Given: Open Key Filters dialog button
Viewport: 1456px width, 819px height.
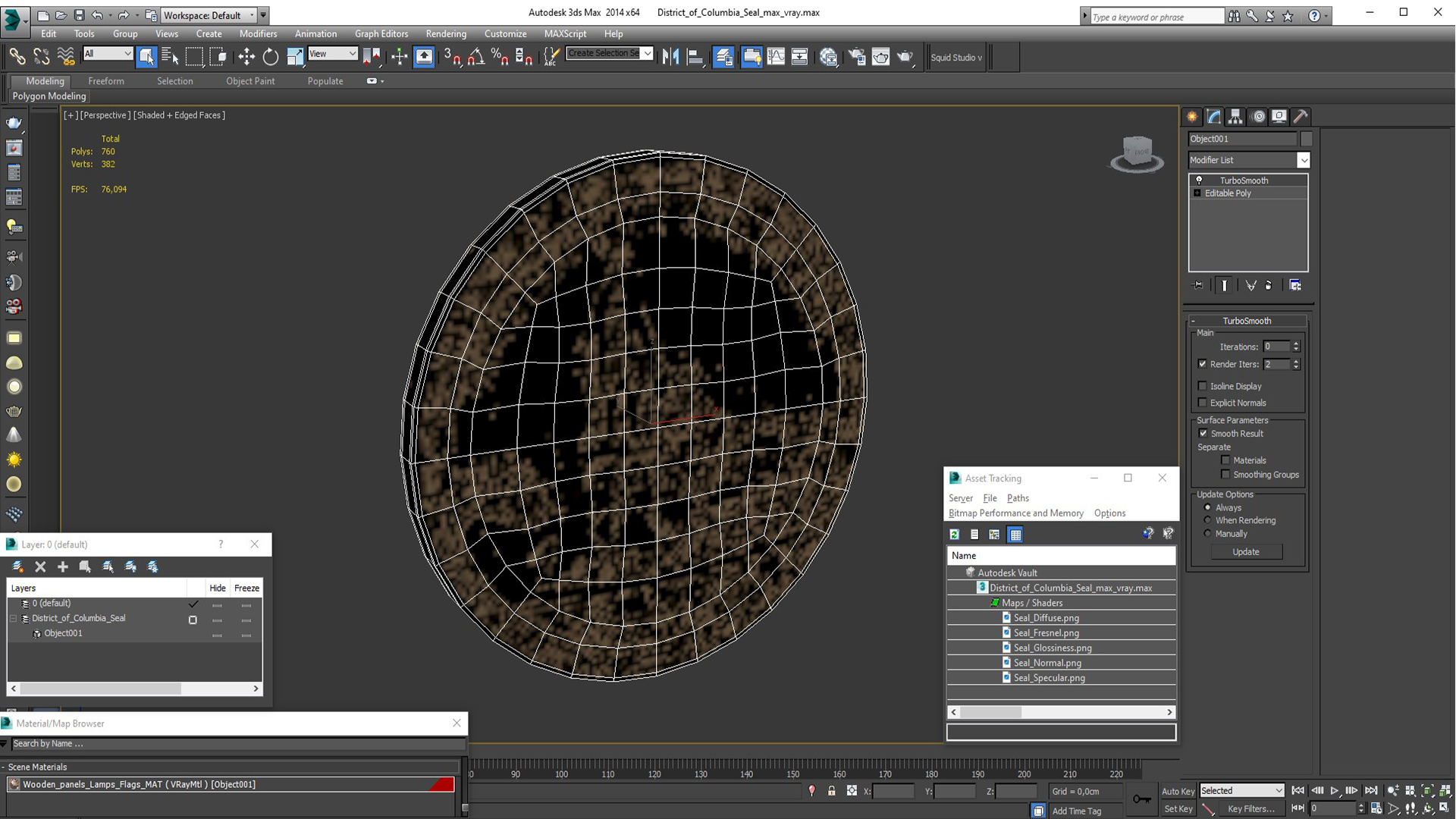Looking at the screenshot, I should pyautogui.click(x=1251, y=809).
